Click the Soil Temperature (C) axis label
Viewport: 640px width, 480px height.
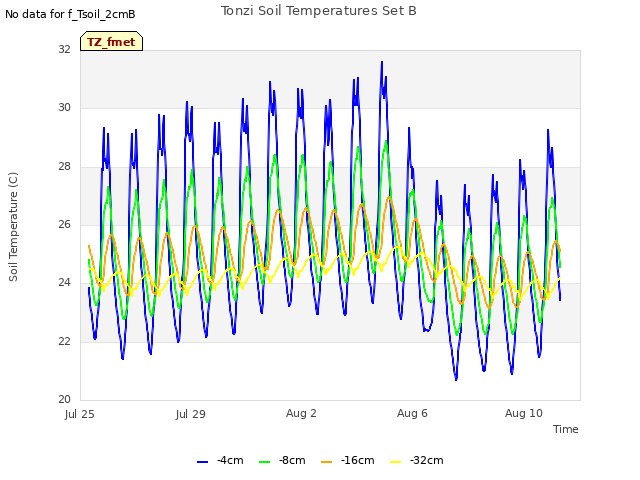pos(13,227)
